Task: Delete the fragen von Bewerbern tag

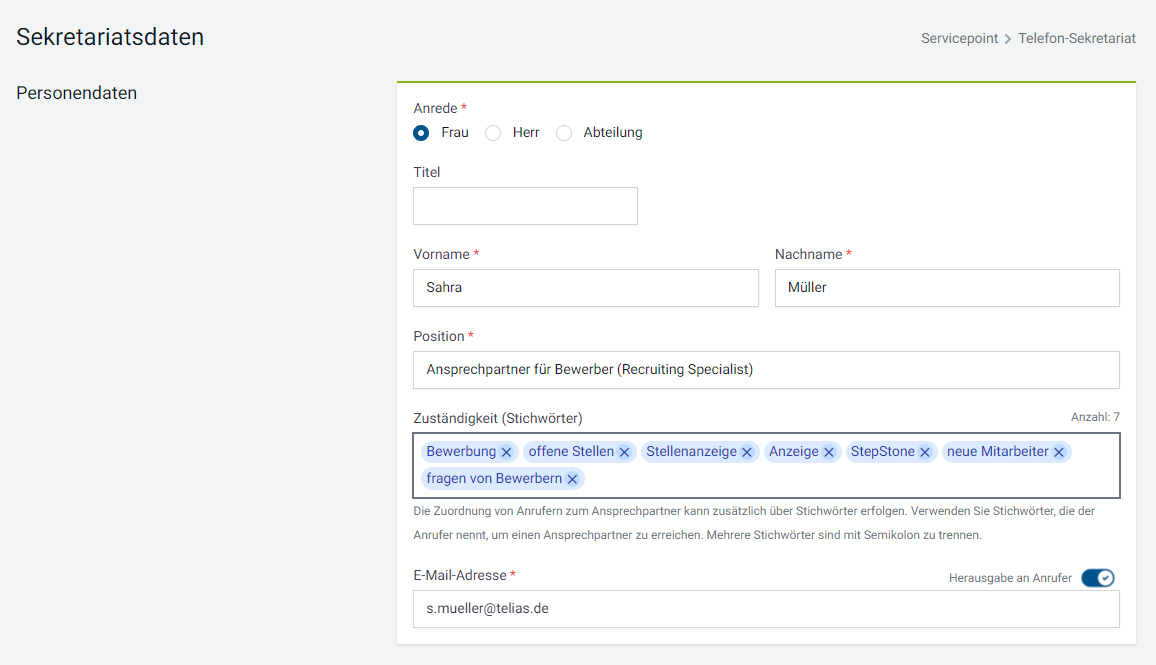Action: [x=572, y=479]
